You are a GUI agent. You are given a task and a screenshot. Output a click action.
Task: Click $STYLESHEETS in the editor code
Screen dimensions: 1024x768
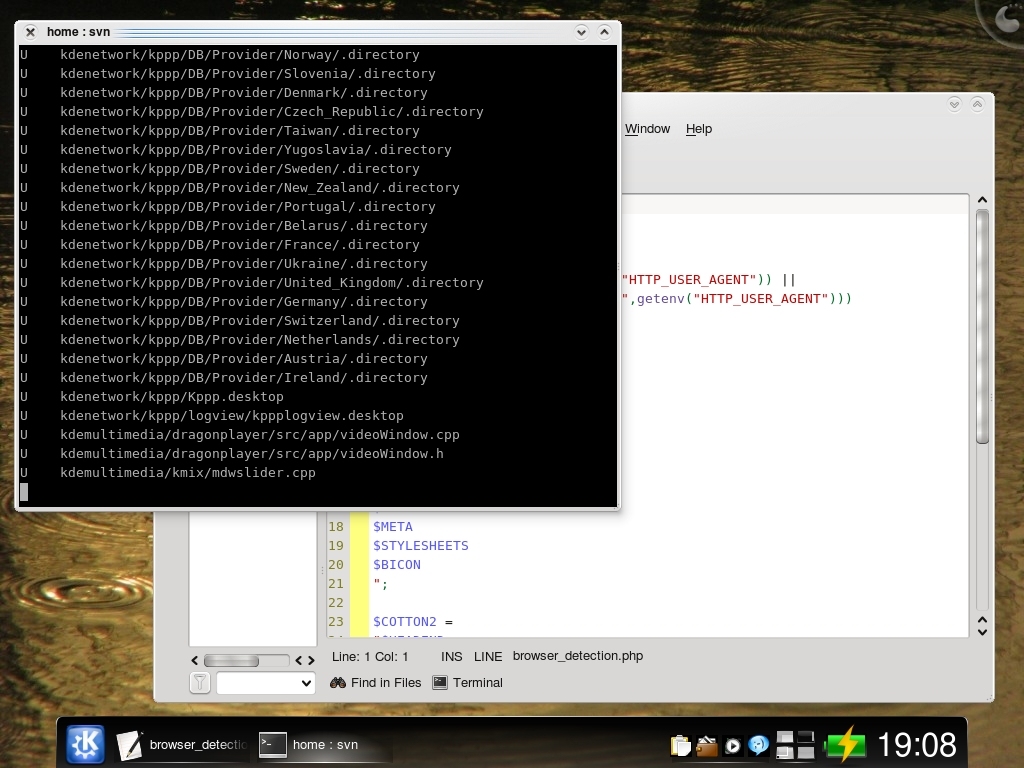(x=421, y=545)
